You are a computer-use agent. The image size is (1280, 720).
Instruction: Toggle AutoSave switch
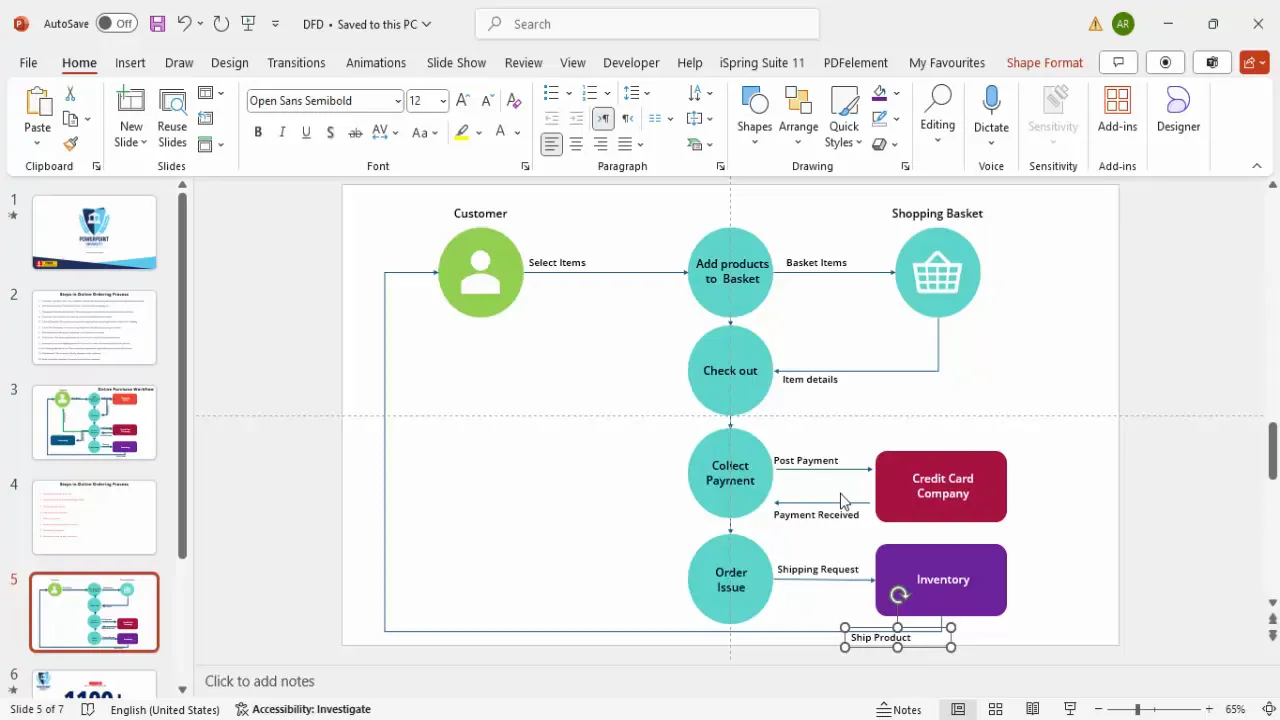(118, 23)
